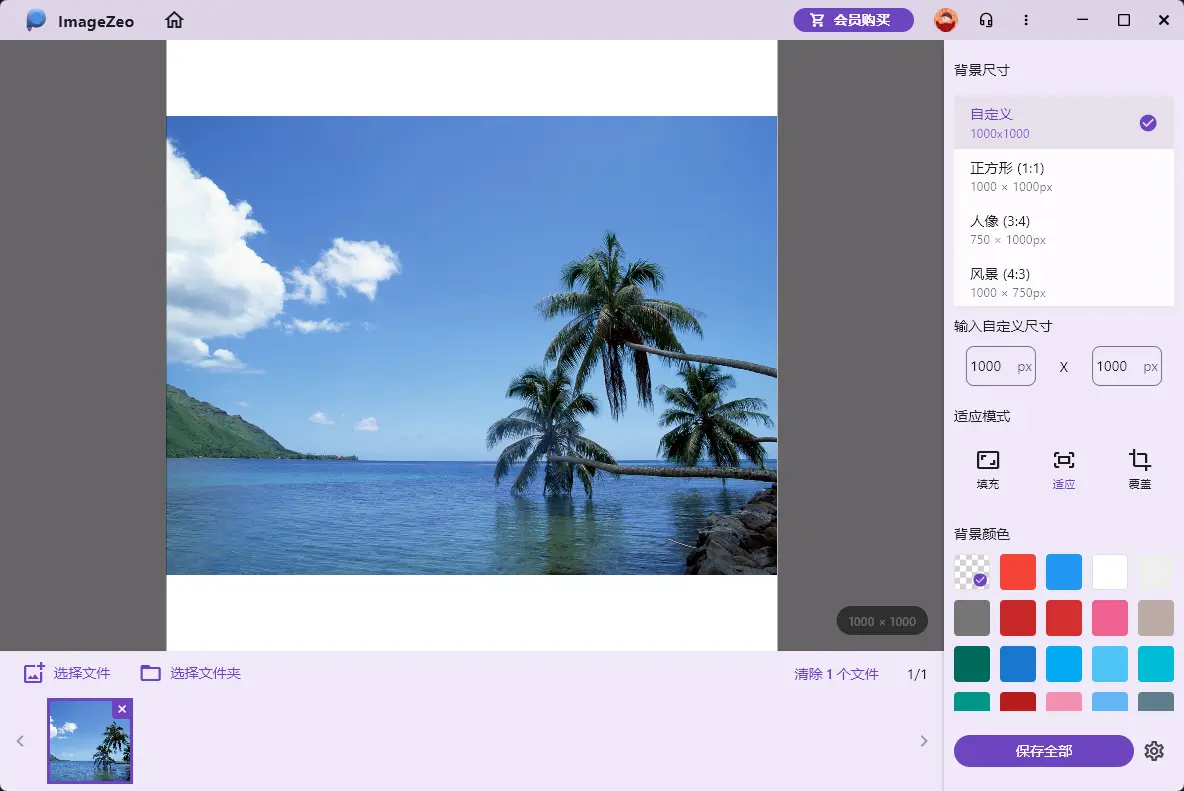
Task: Choose the 风景 (4:3) size preset
Action: tap(1063, 282)
